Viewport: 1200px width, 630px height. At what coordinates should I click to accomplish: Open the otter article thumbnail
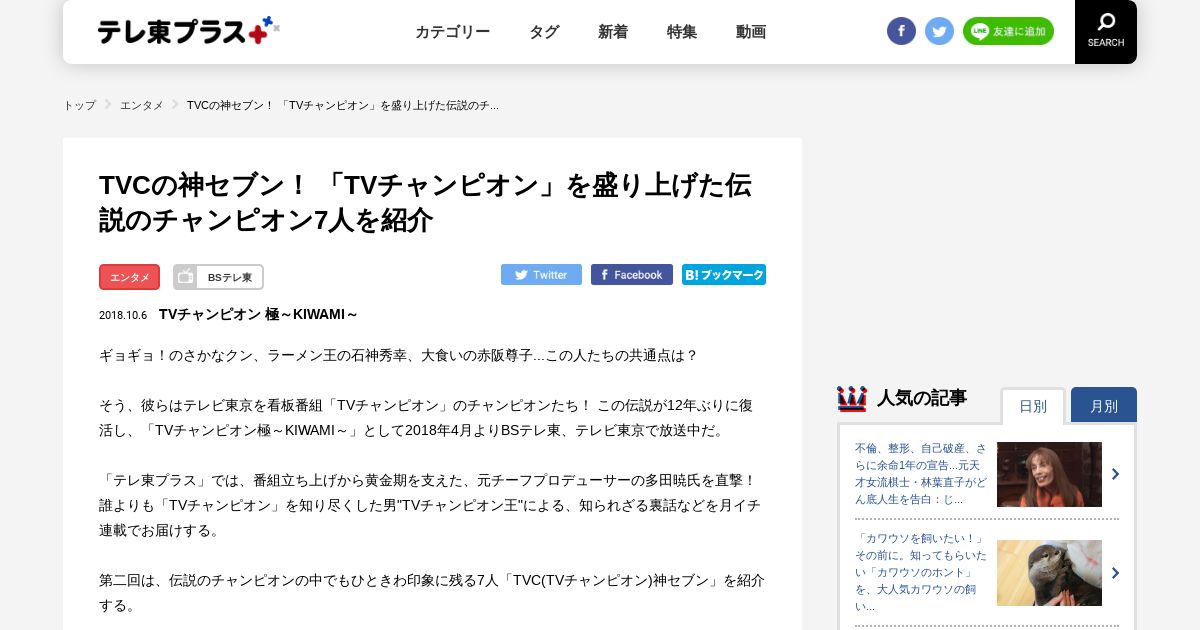click(x=1049, y=573)
